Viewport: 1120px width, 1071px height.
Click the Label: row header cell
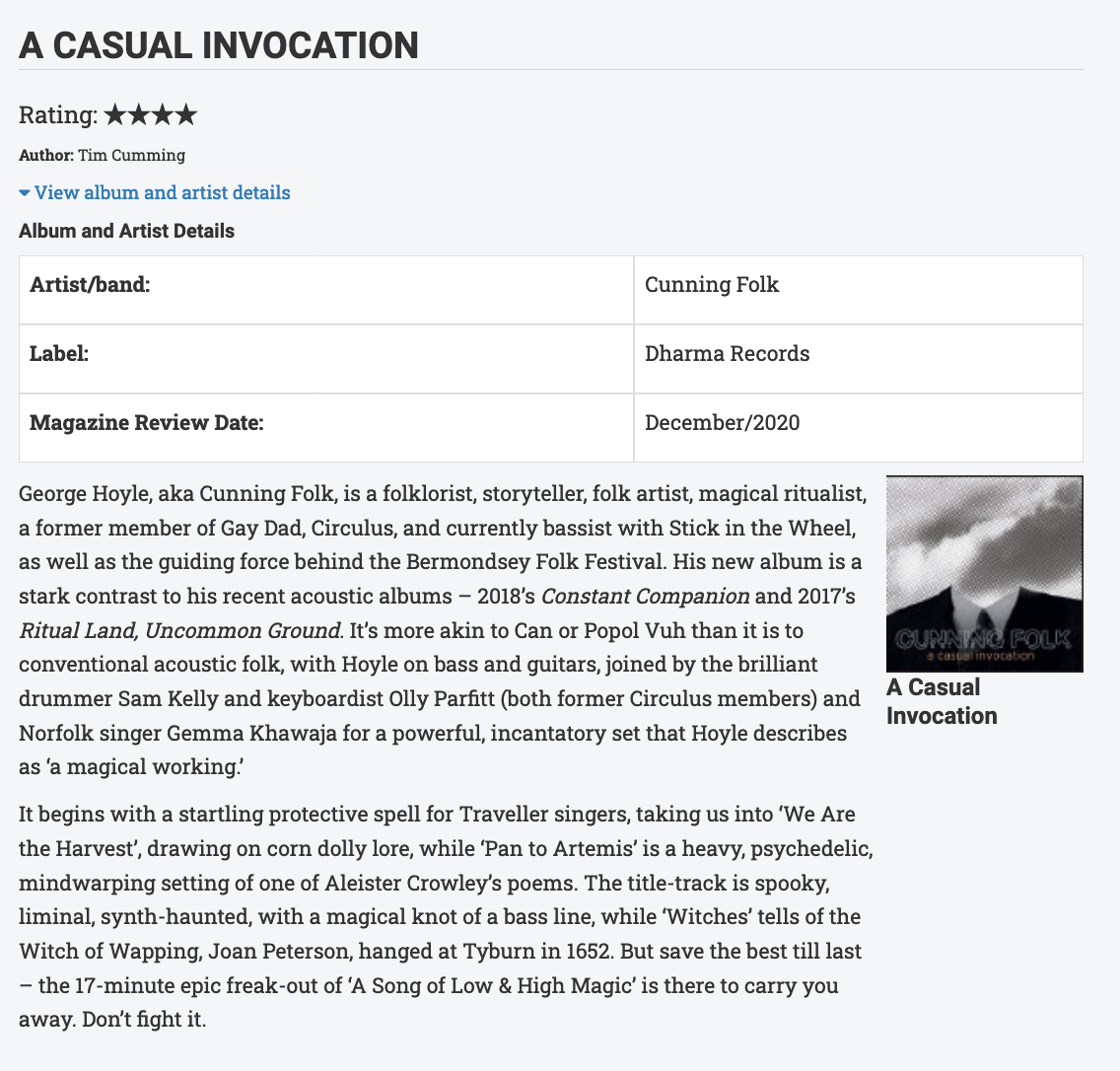59,354
